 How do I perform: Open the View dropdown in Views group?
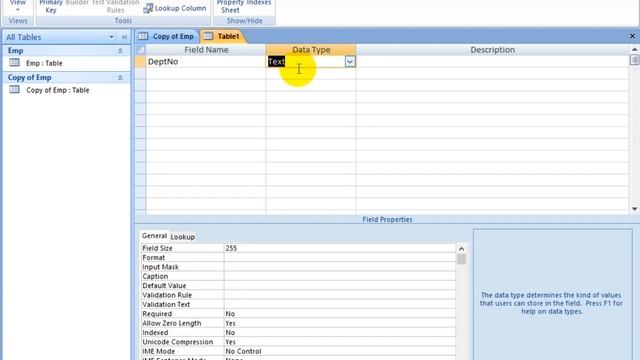click(x=18, y=6)
